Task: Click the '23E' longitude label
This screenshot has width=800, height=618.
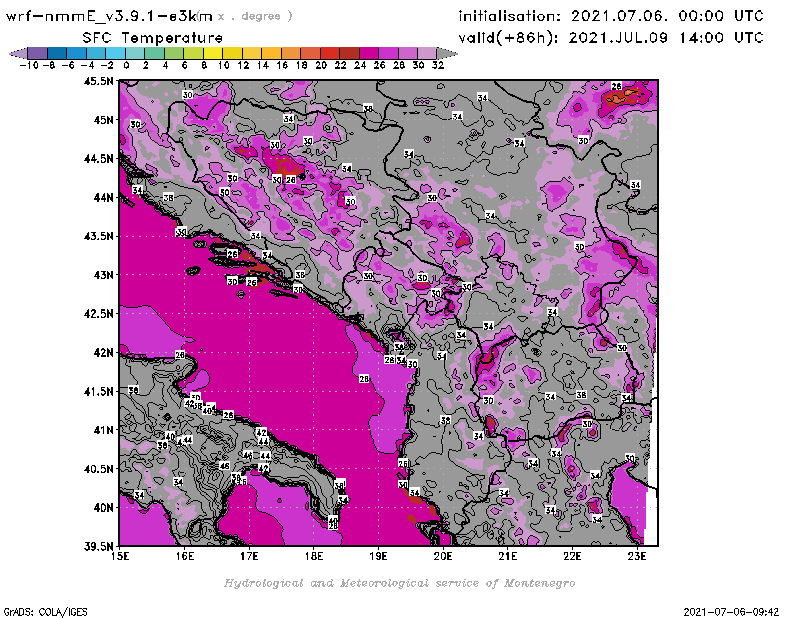Action: point(637,556)
